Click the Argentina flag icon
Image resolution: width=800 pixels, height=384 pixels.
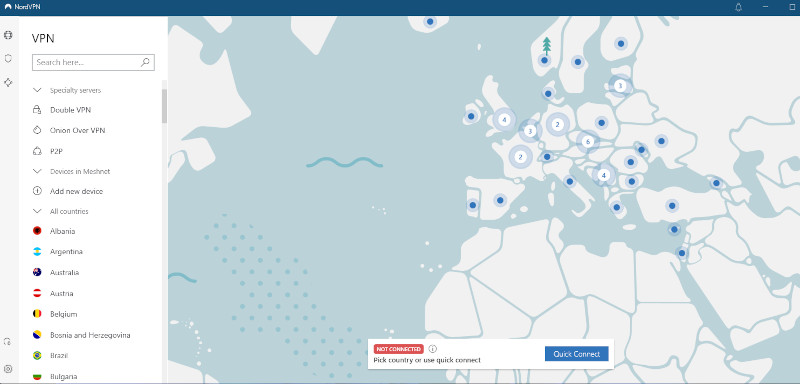(x=37, y=251)
